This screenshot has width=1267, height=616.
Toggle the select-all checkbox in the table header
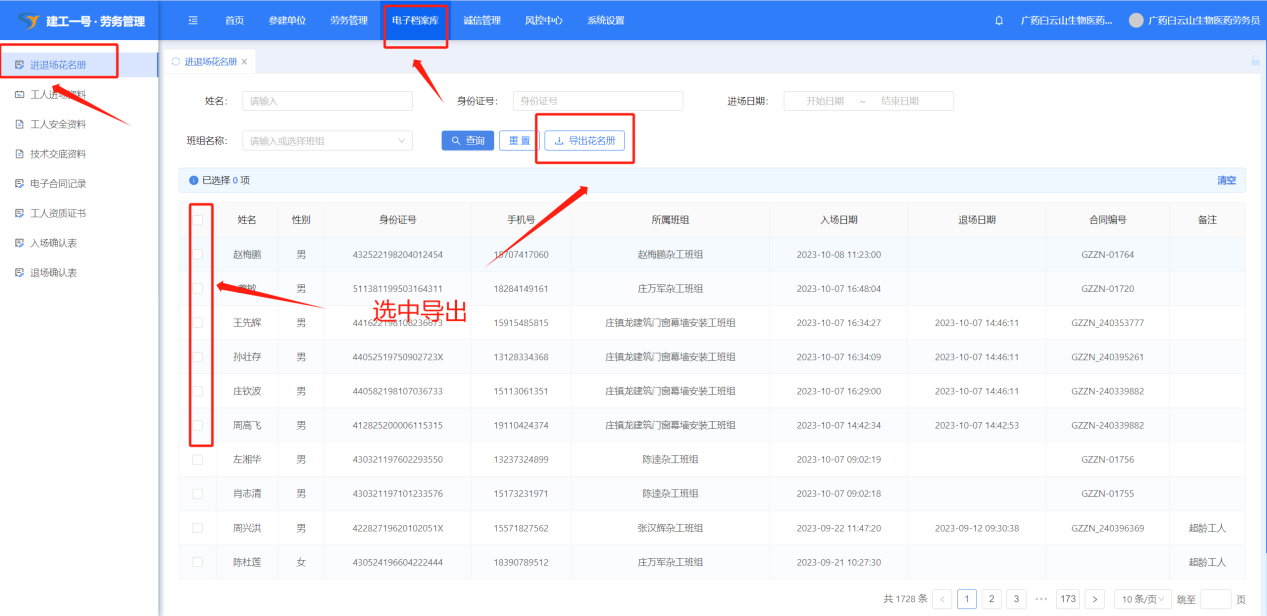tap(198, 220)
